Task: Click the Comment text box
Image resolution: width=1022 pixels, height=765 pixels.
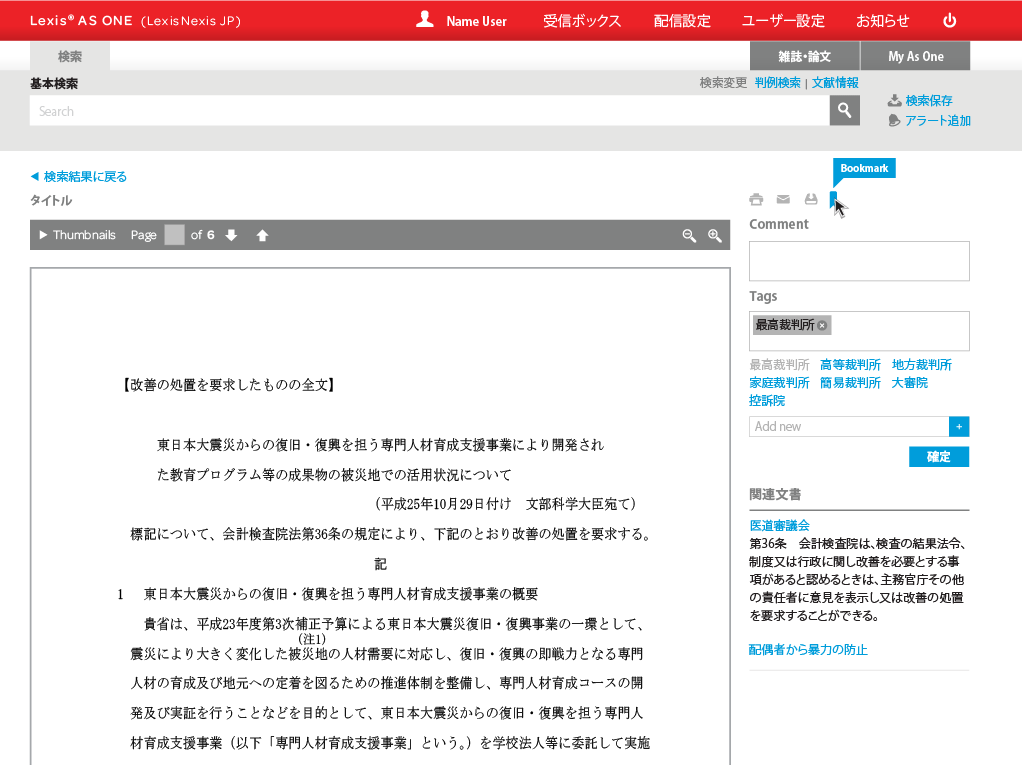Action: pos(859,261)
